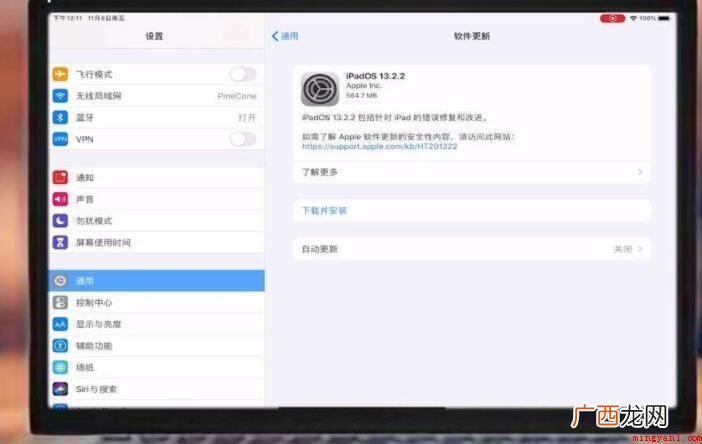Image resolution: width=702 pixels, height=444 pixels.
Task: Open Wi-Fi (无线局域网) settings row
Action: [157, 96]
